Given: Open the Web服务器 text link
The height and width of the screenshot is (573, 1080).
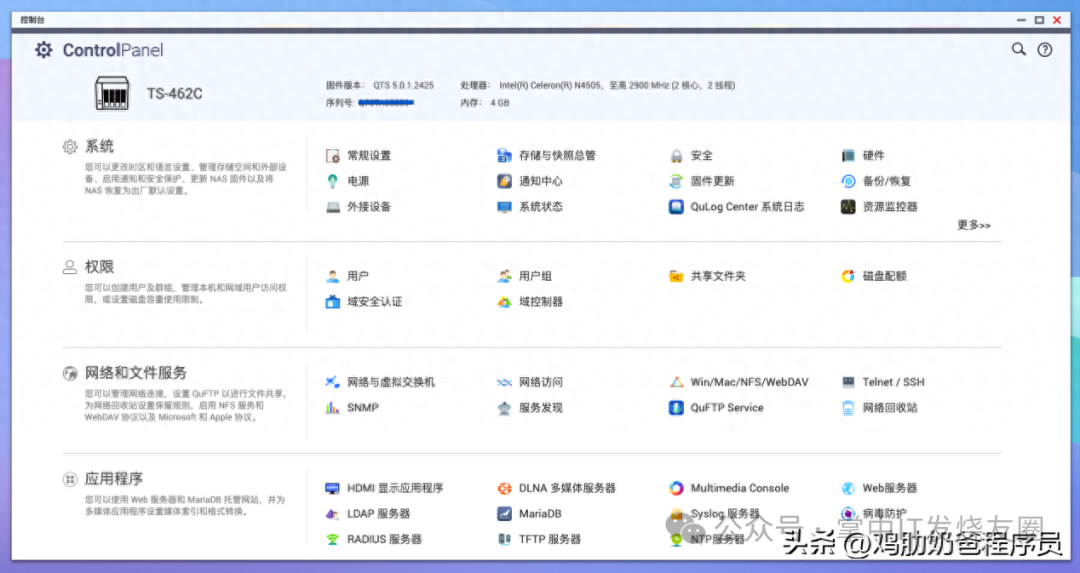Looking at the screenshot, I should 890,488.
